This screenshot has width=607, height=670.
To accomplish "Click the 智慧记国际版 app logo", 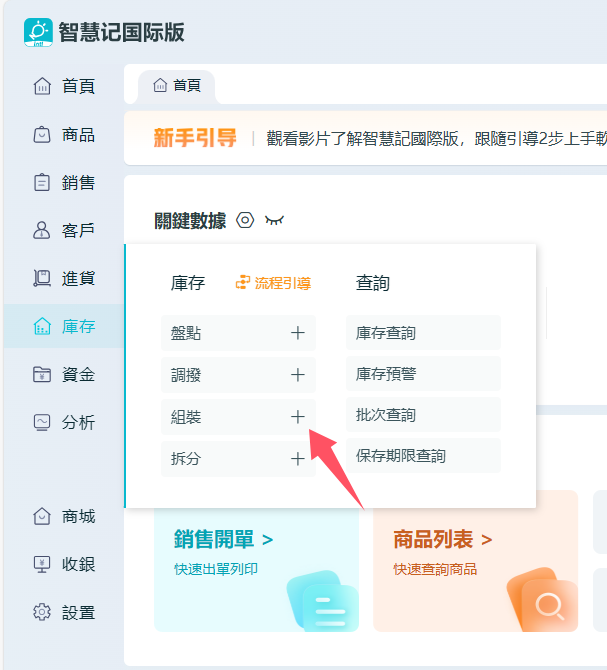I will (x=38, y=32).
